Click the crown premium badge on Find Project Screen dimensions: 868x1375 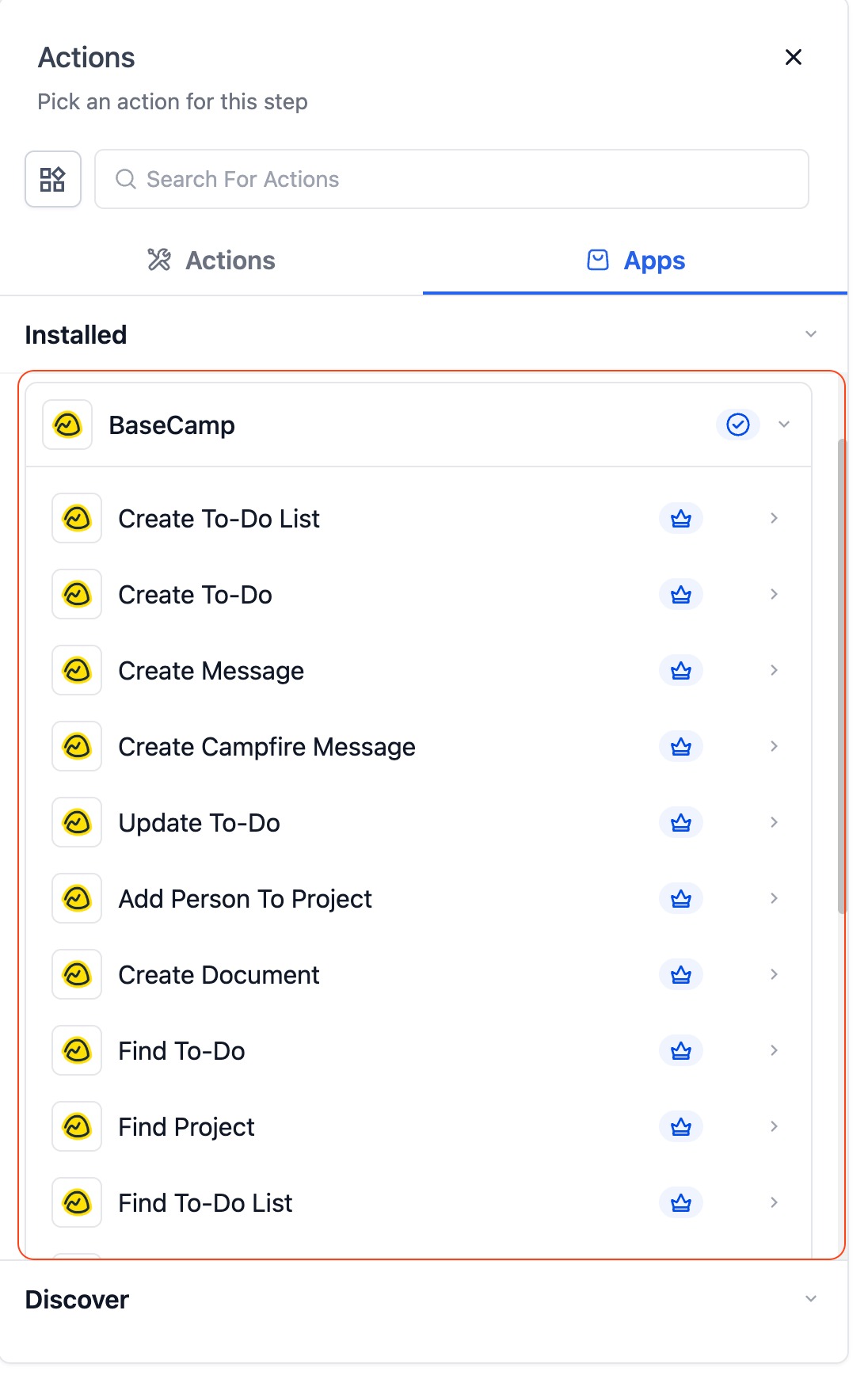[681, 1127]
